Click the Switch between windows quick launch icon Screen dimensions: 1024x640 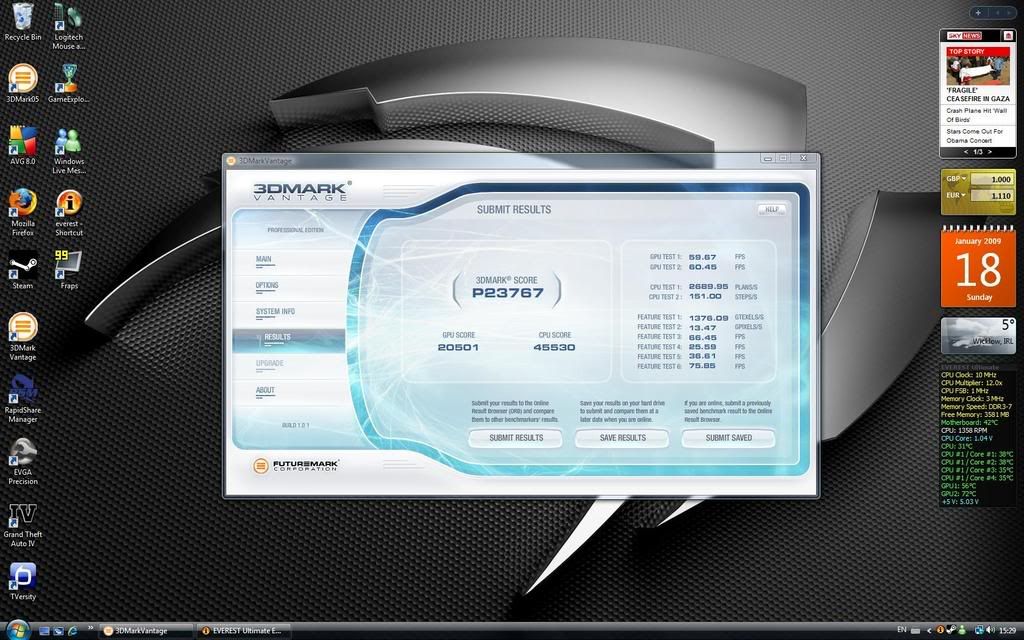59,631
